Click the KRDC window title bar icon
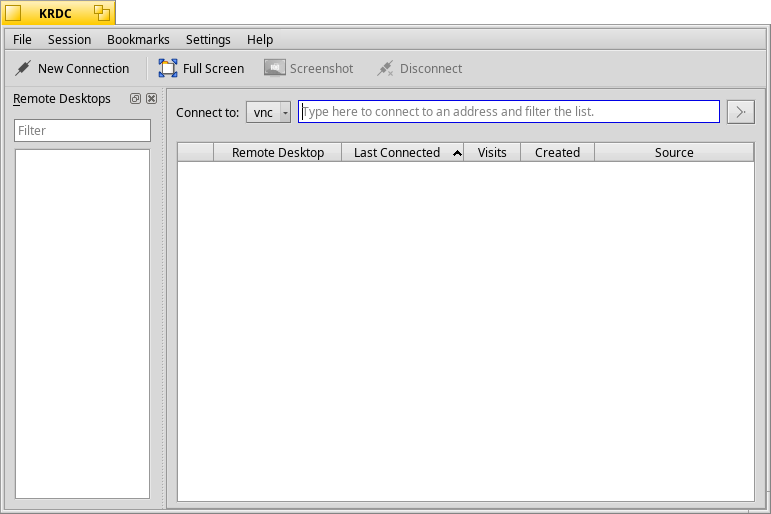 [x=13, y=13]
